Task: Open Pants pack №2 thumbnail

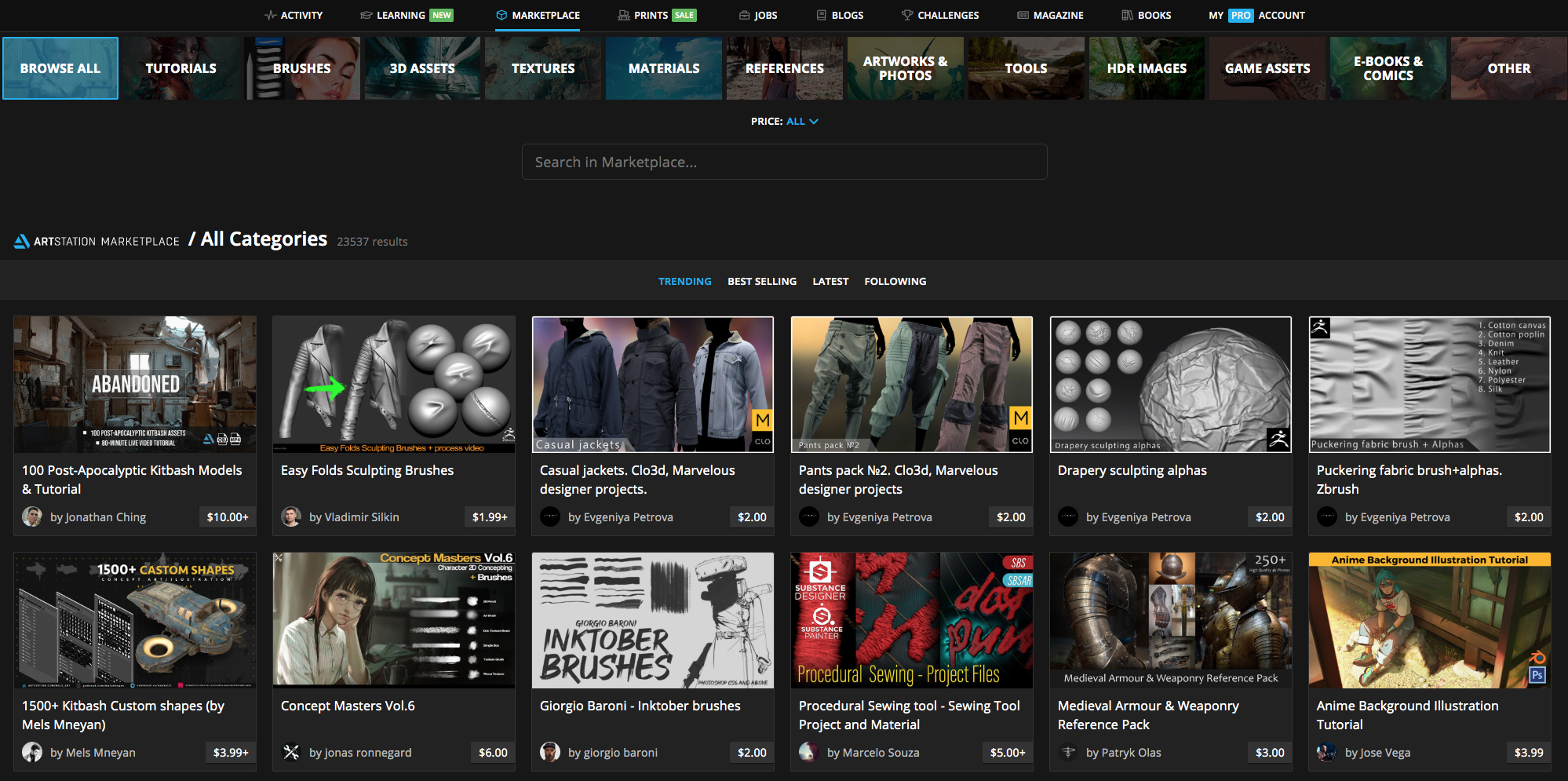Action: (912, 385)
